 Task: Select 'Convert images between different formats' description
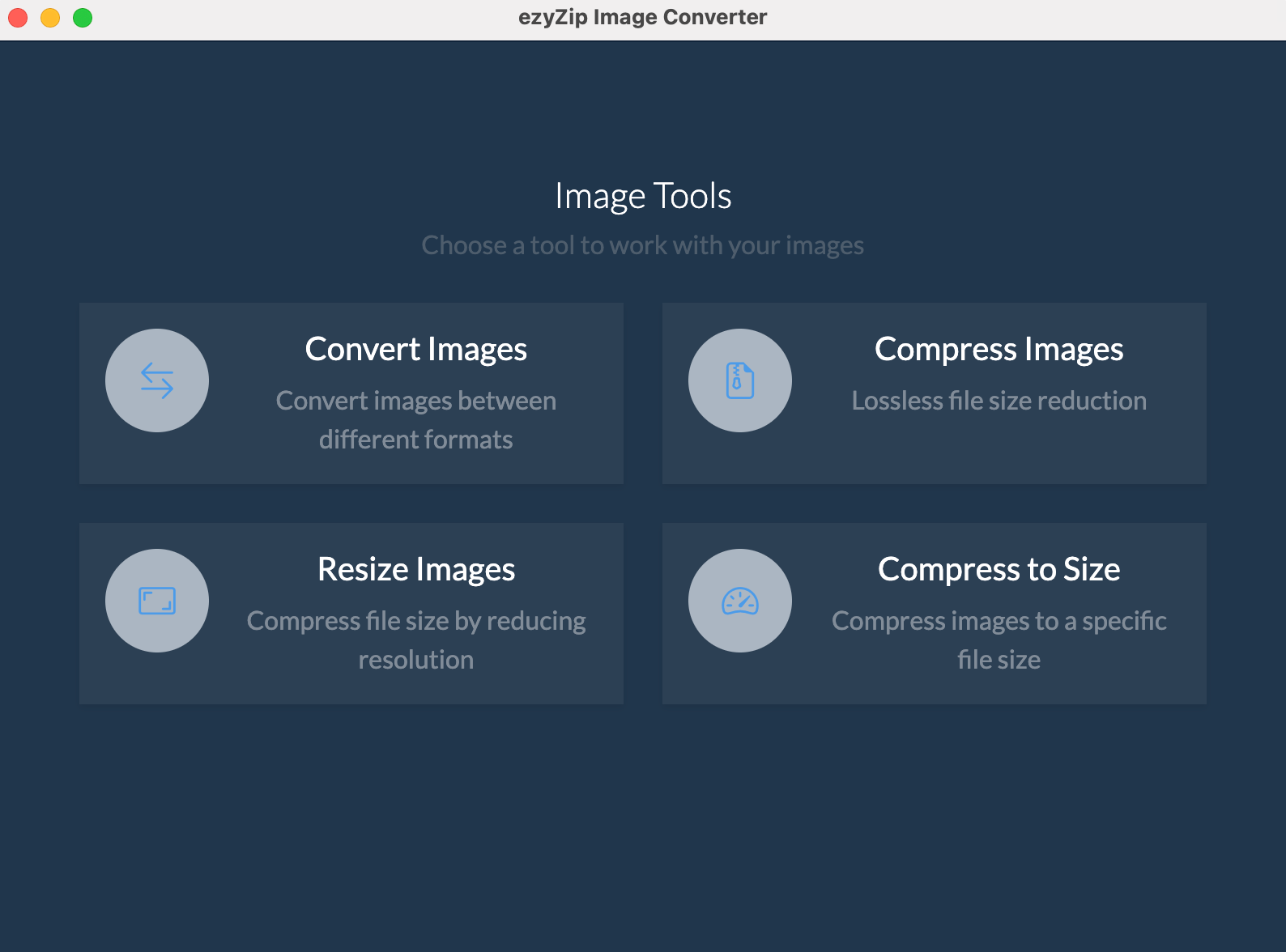(x=416, y=420)
